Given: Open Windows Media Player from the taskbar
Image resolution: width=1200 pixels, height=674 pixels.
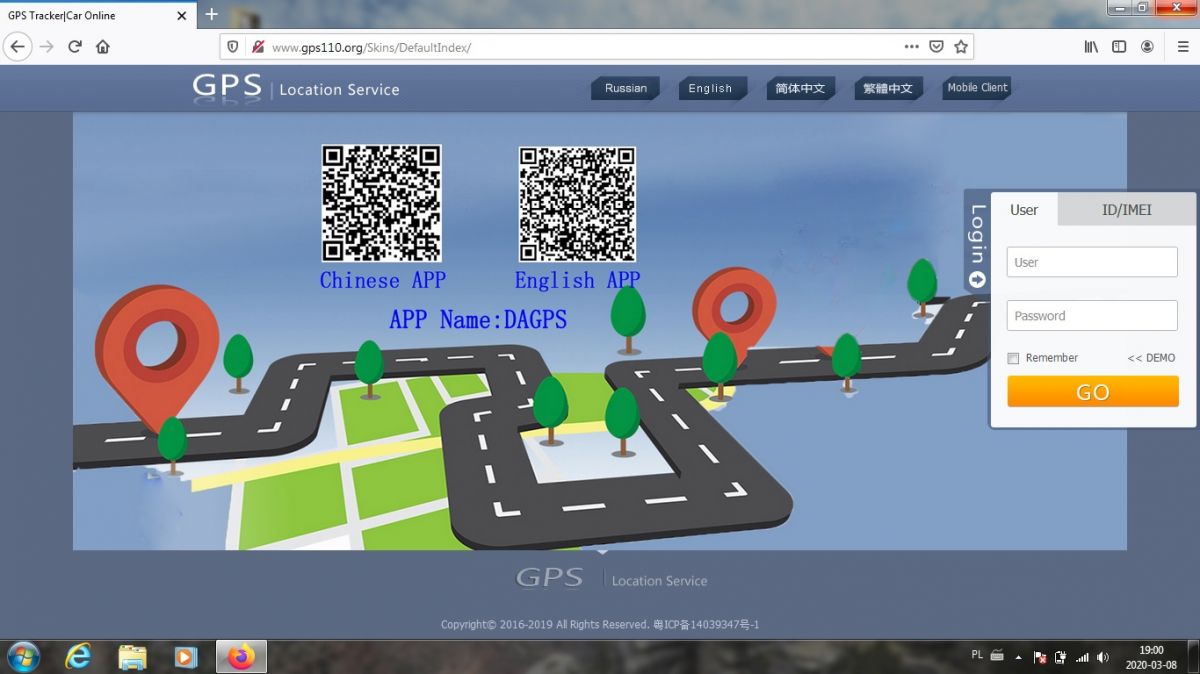Looking at the screenshot, I should (x=186, y=657).
